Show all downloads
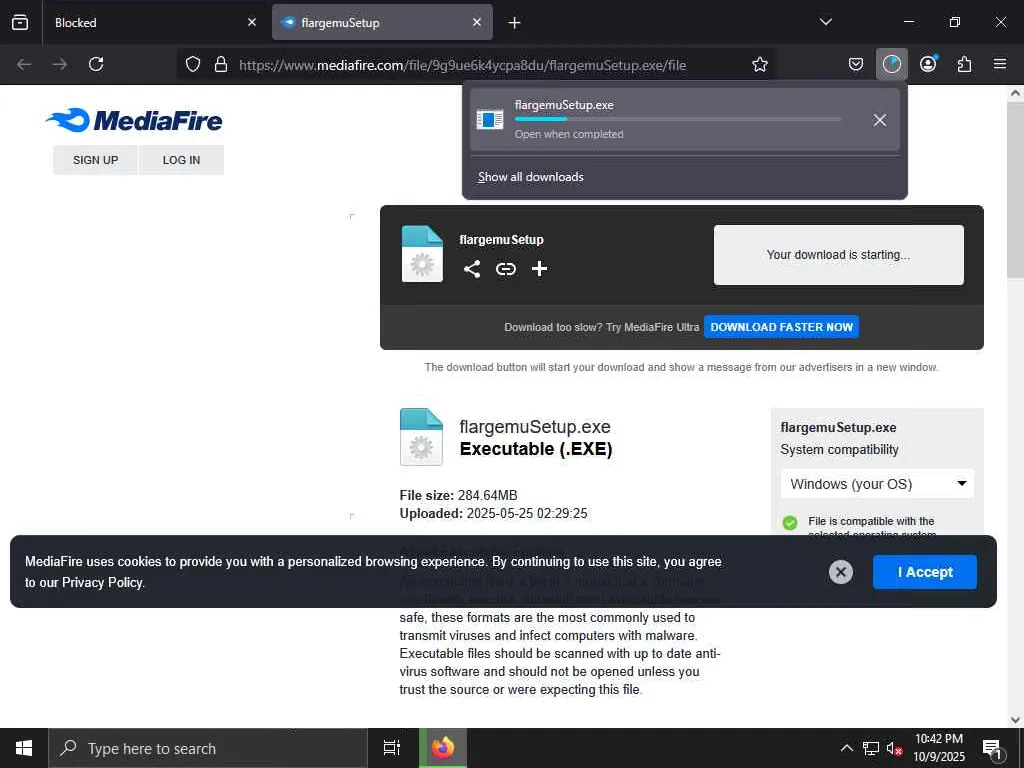Image resolution: width=1024 pixels, height=768 pixels. pyautogui.click(x=530, y=177)
